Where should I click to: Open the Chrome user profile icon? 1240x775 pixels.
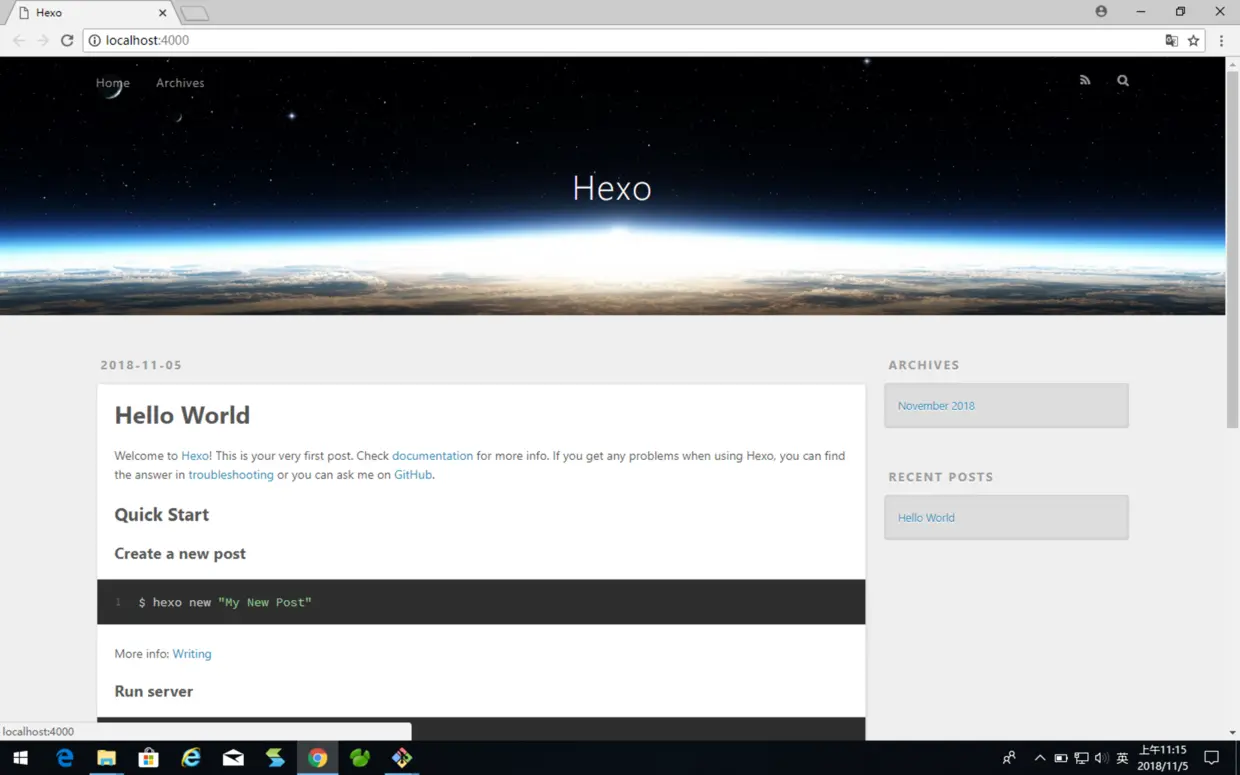coord(1101,12)
